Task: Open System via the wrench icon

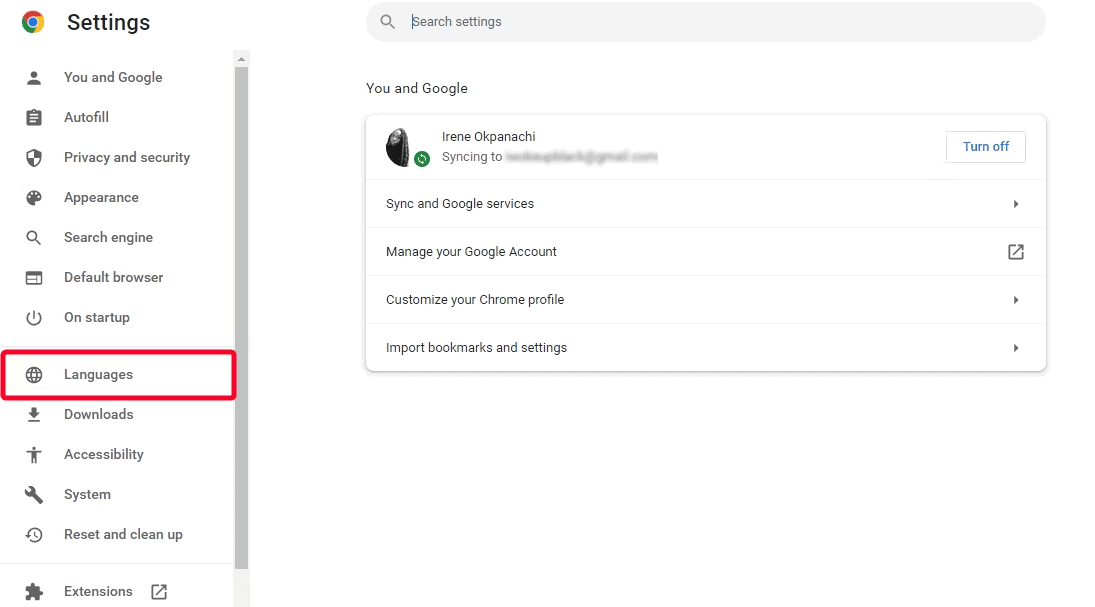Action: (x=35, y=494)
